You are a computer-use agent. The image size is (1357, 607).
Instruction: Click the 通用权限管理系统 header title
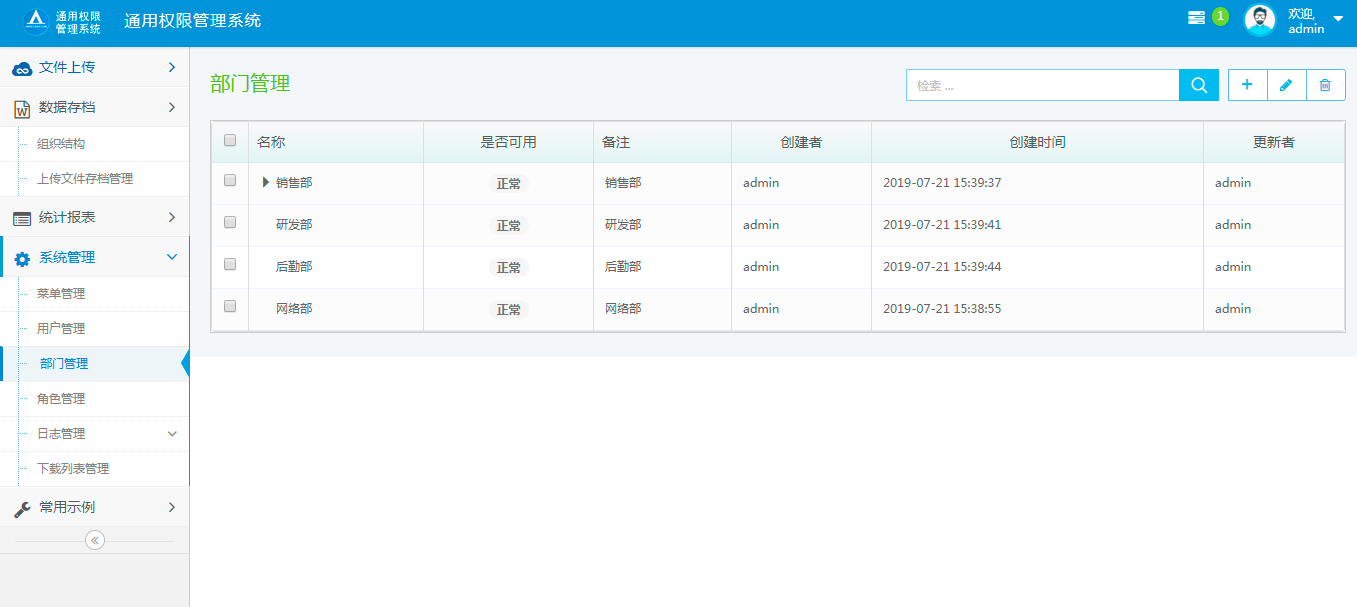coord(193,21)
